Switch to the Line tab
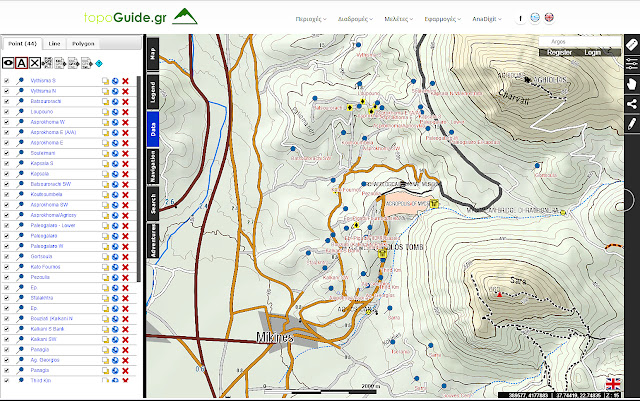The width and height of the screenshot is (640, 401). [54, 44]
